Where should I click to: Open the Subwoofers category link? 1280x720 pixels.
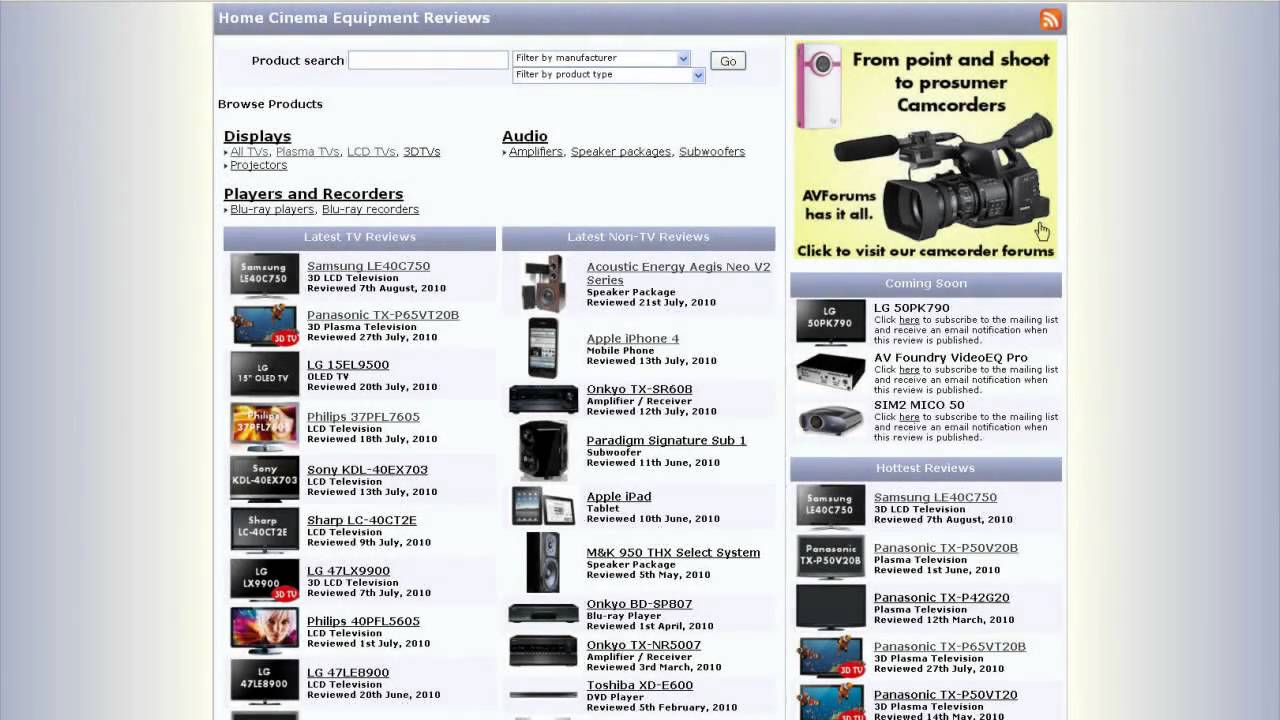(712, 152)
